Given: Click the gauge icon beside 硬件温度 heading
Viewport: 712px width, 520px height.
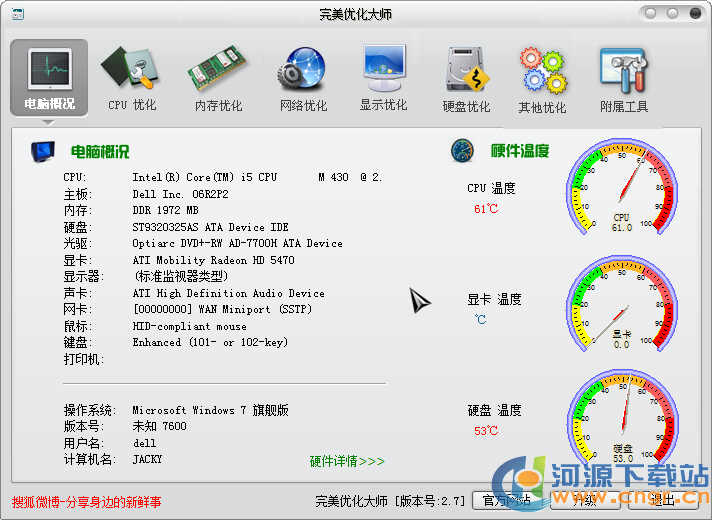Looking at the screenshot, I should click(462, 150).
